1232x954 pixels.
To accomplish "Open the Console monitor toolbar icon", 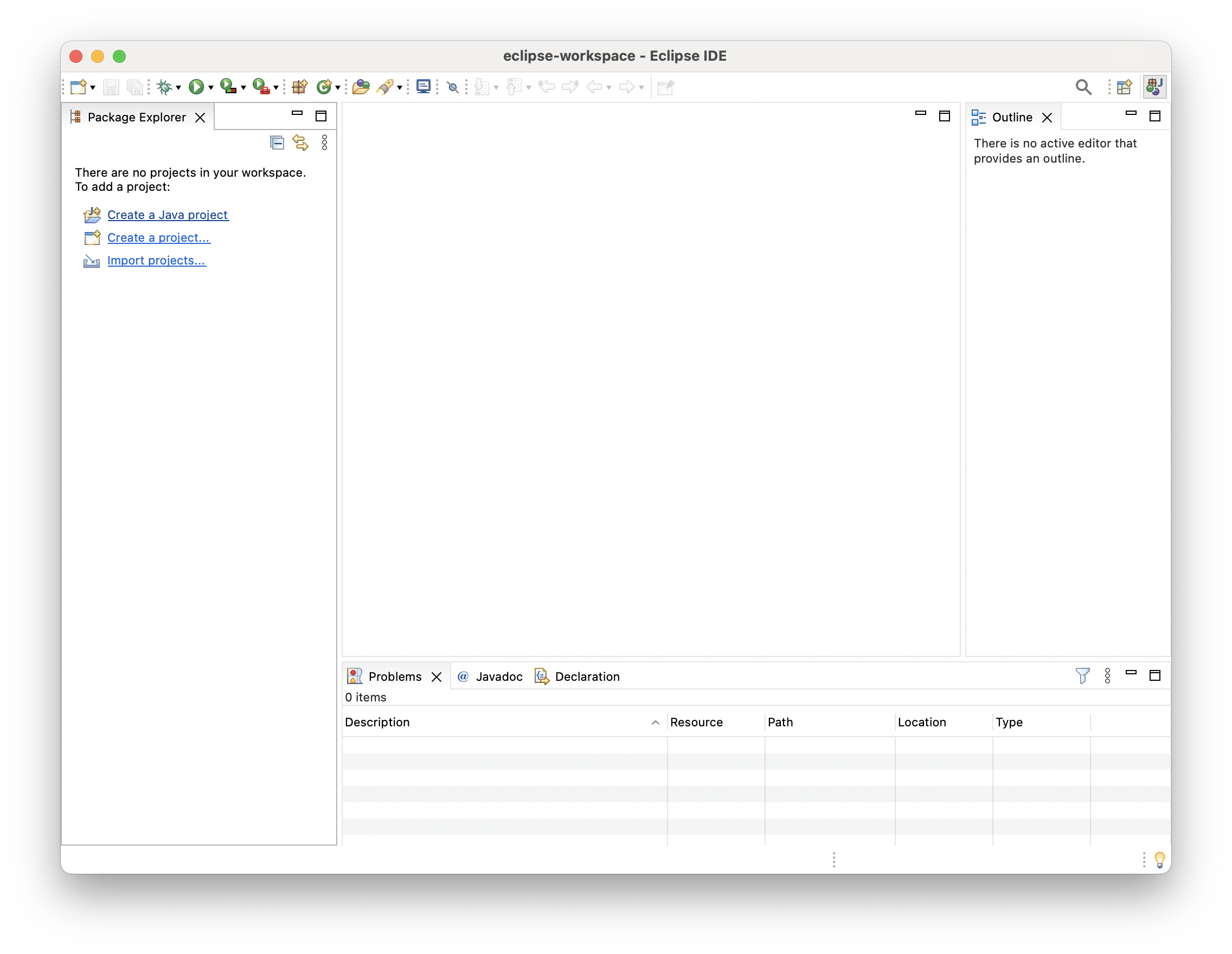I will (x=423, y=87).
